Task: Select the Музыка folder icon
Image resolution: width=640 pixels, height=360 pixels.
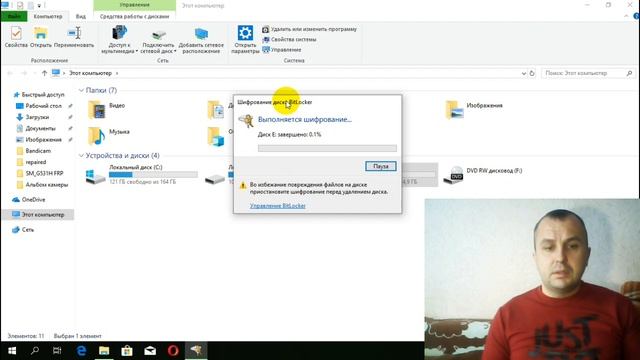Action: tap(97, 136)
